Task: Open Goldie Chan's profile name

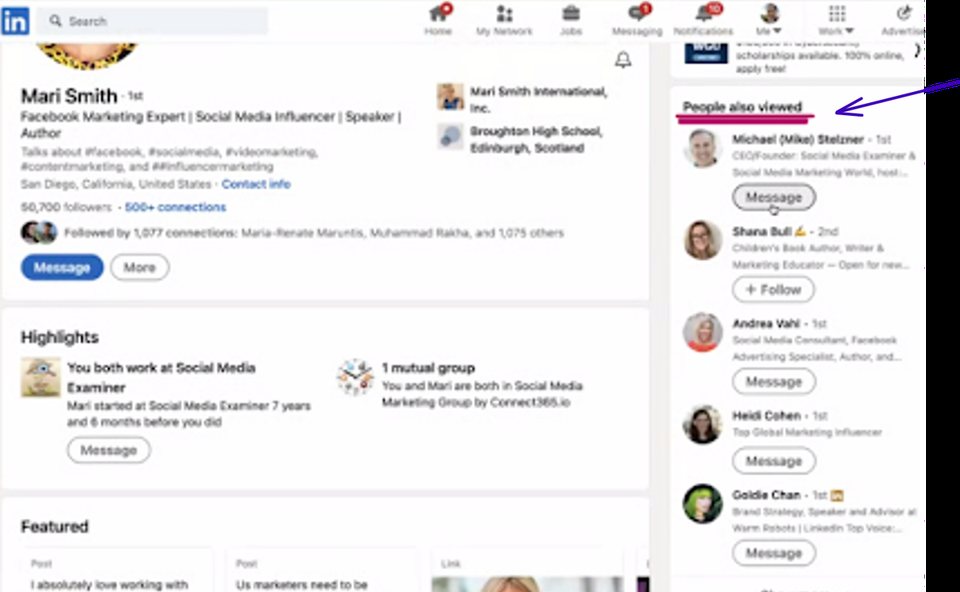Action: point(767,495)
